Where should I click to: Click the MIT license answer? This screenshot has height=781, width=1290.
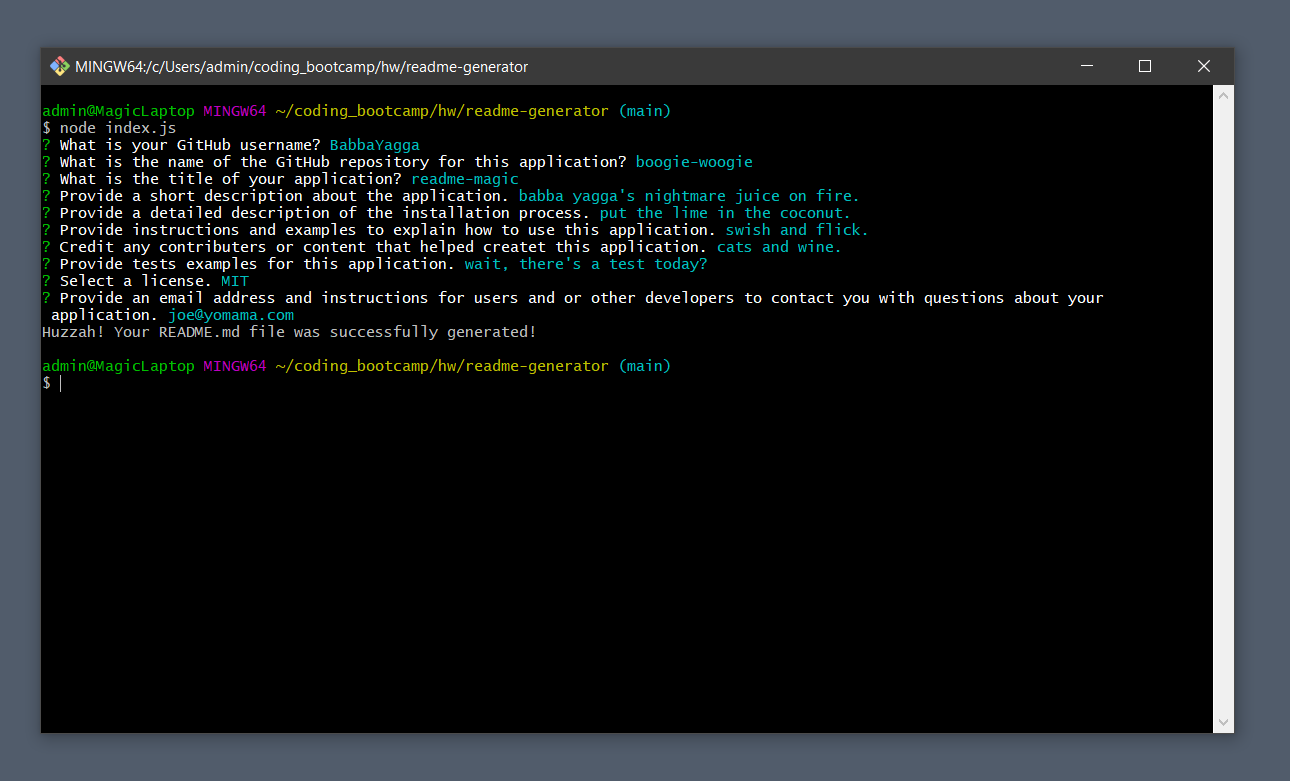pyautogui.click(x=234, y=280)
